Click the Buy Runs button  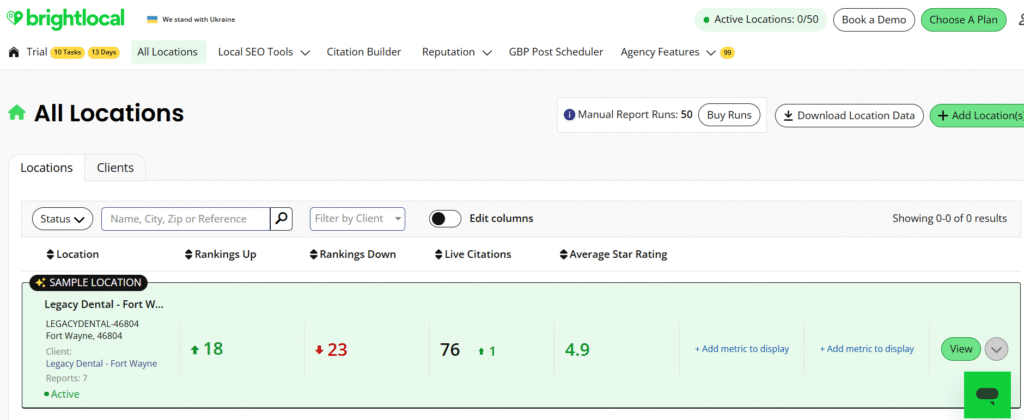[729, 115]
